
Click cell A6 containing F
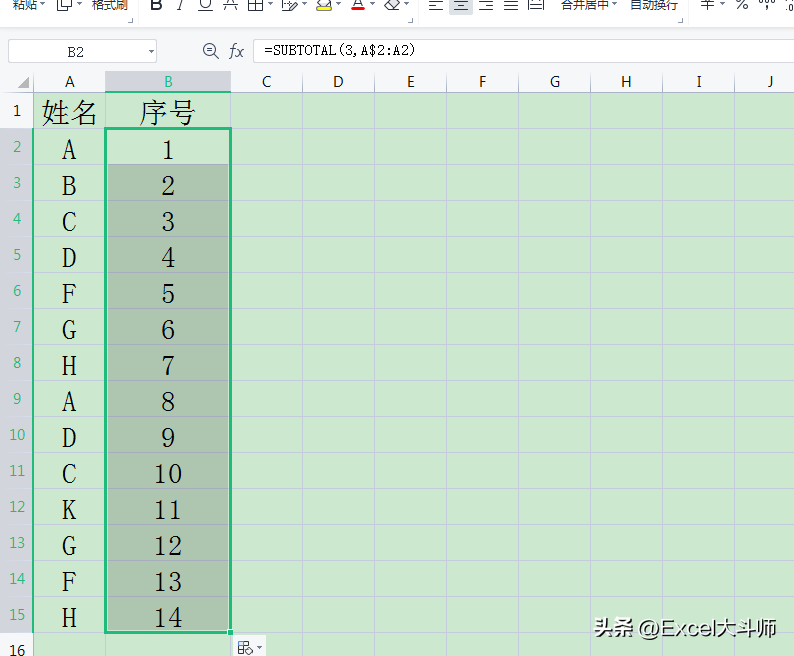(70, 291)
